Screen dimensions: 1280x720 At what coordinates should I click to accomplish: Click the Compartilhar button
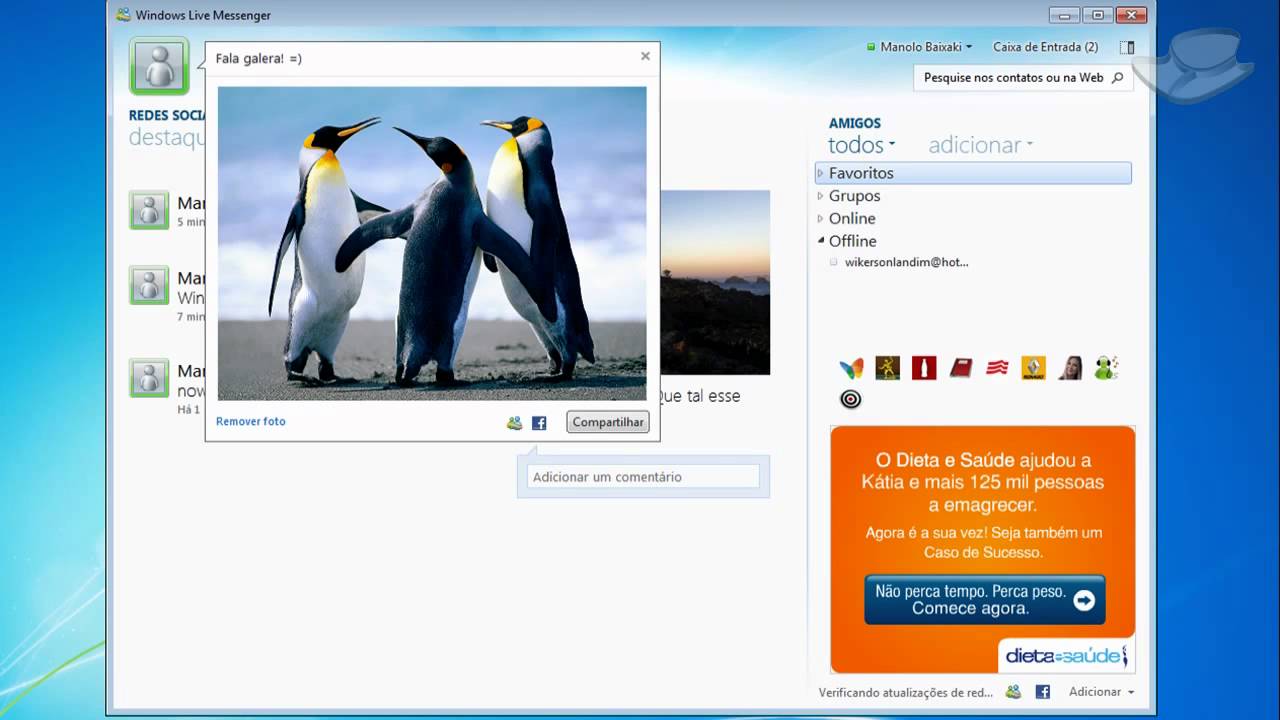coord(608,422)
